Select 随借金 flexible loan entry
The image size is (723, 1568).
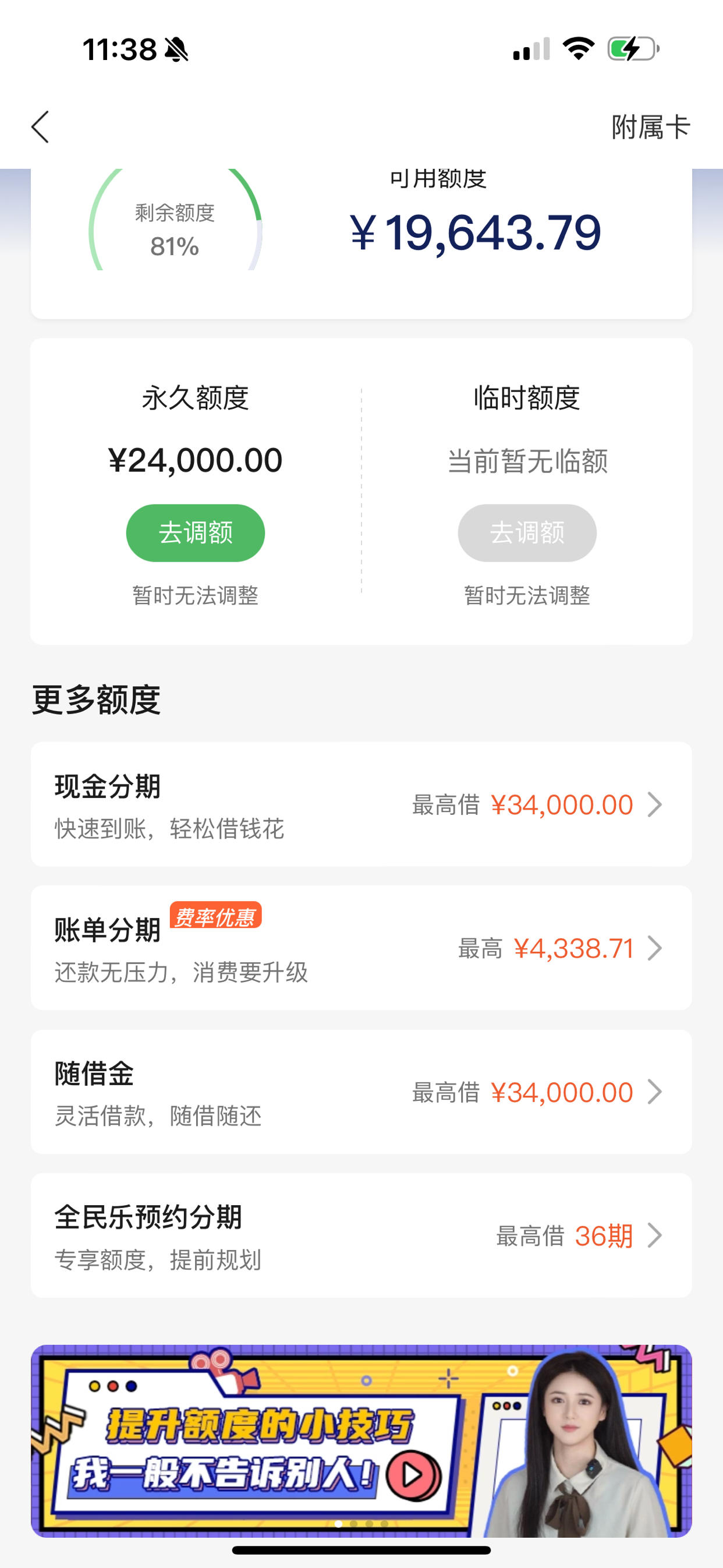tap(361, 1092)
